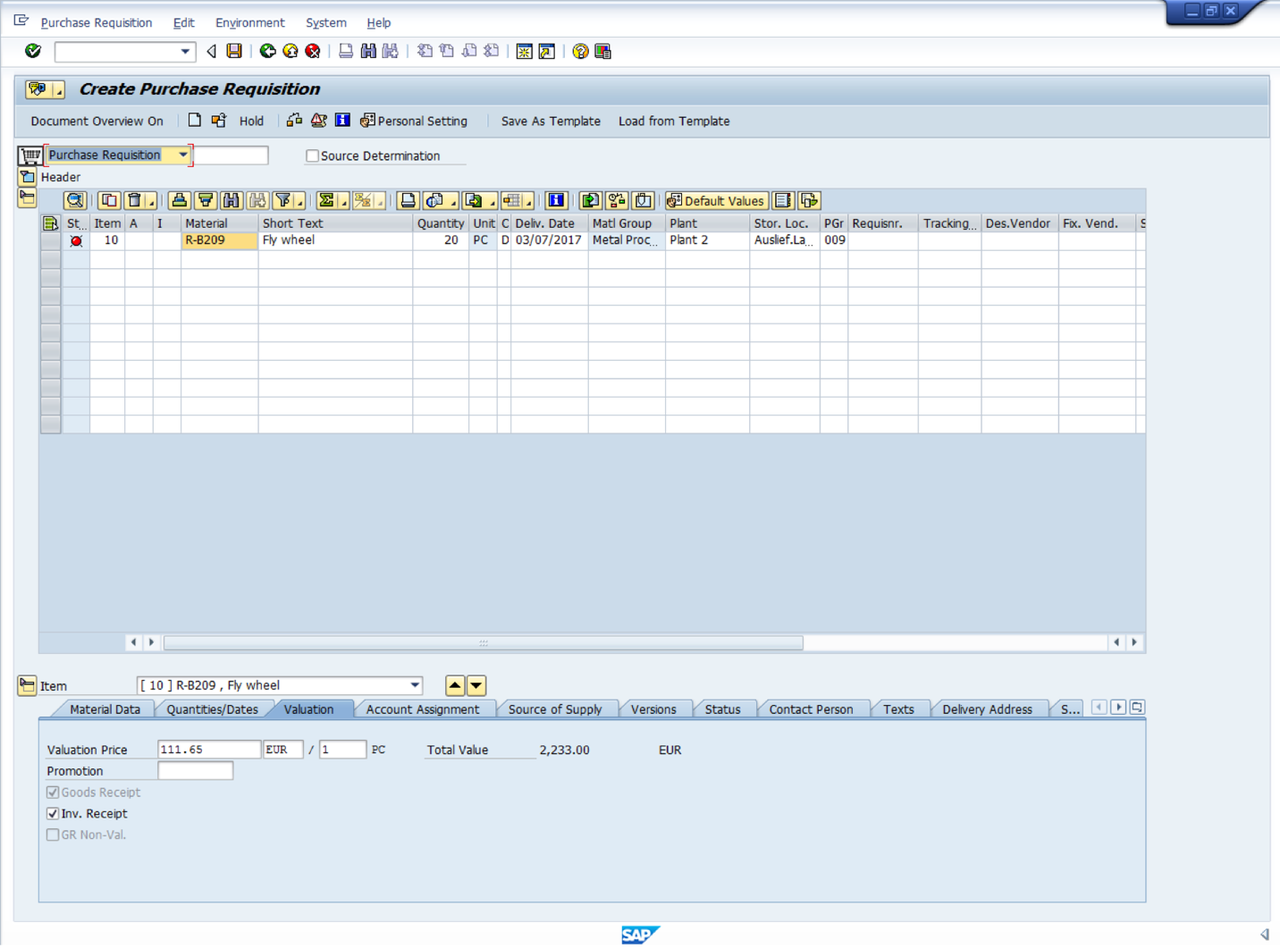Image resolution: width=1280 pixels, height=948 pixels.
Task: Click the Print icon in grid toolbar
Action: click(x=408, y=200)
